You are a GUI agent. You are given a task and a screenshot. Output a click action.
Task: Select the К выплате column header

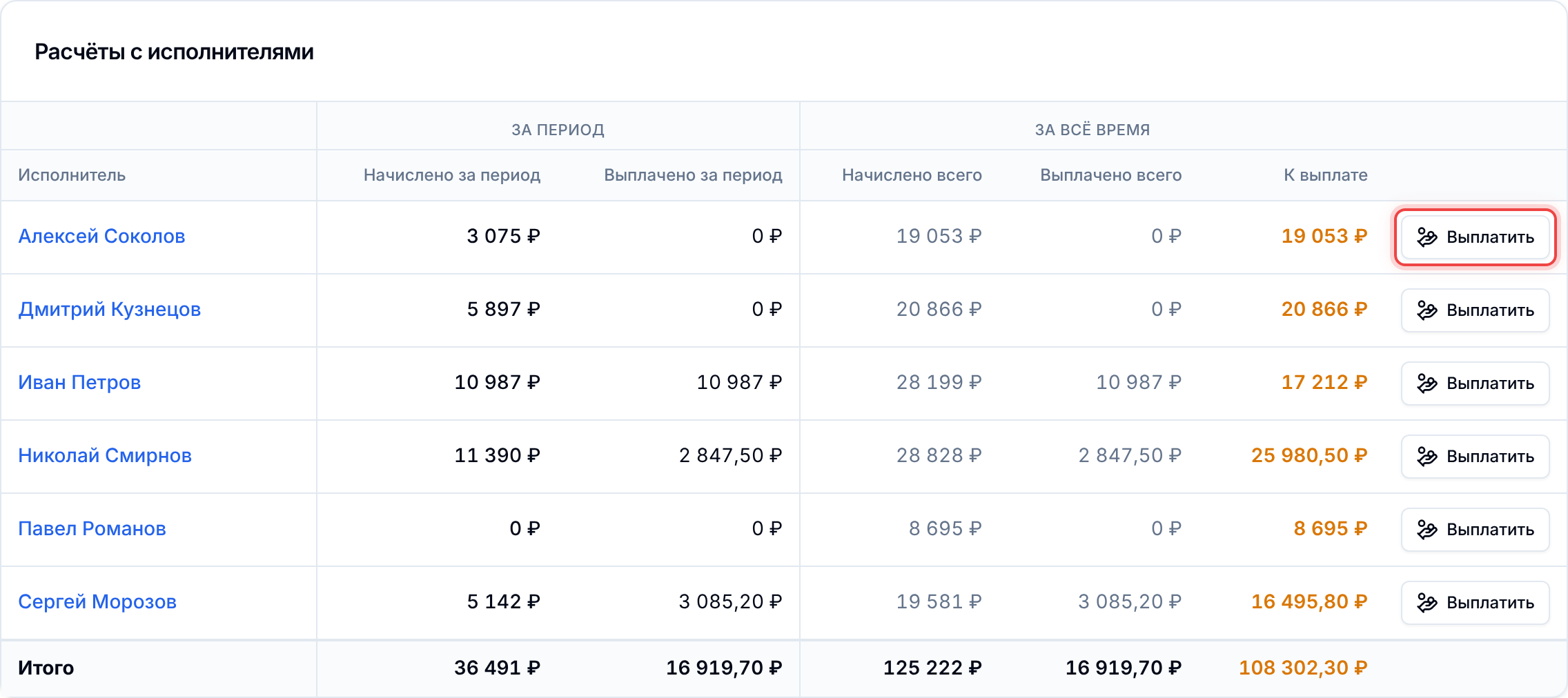point(1326,175)
